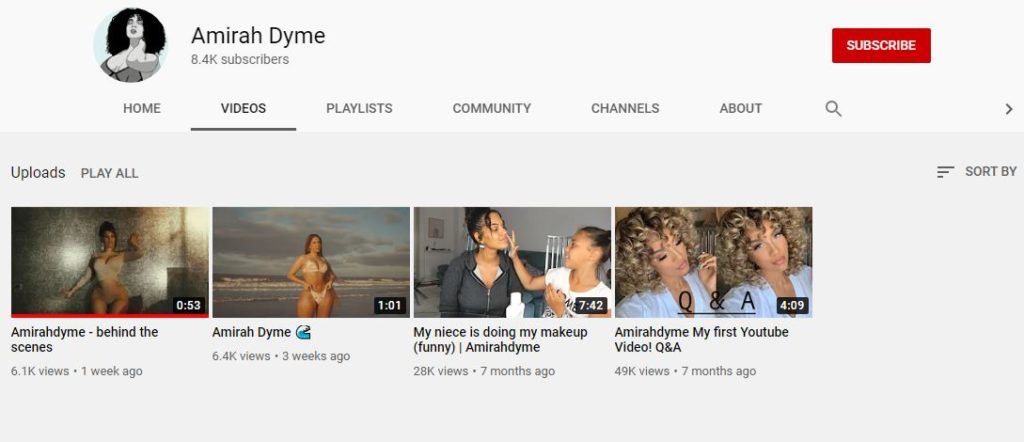Click the video title 'Amirah Dyme' with wave emoji

click(x=261, y=332)
